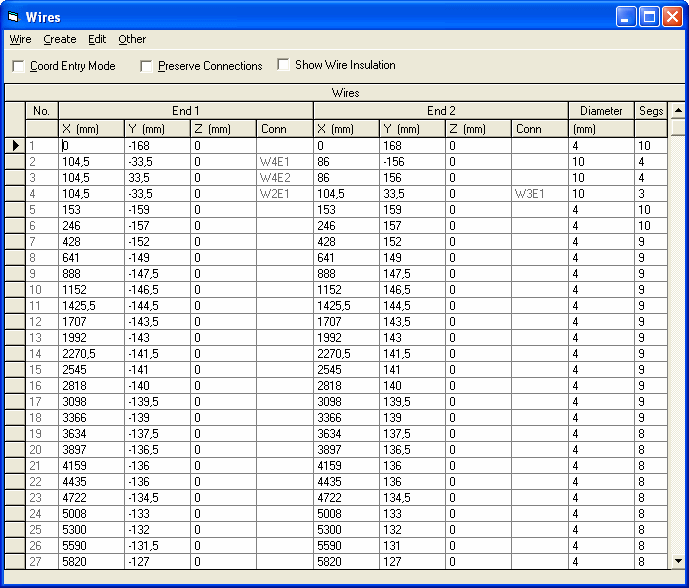Viewport: 689px width, 588px height.
Task: Click End 1 X value 641 in wire 8
Action: click(91, 258)
